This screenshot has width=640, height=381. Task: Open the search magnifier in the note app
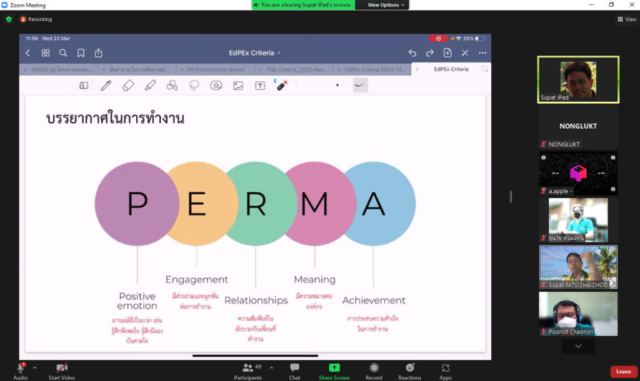coord(63,53)
